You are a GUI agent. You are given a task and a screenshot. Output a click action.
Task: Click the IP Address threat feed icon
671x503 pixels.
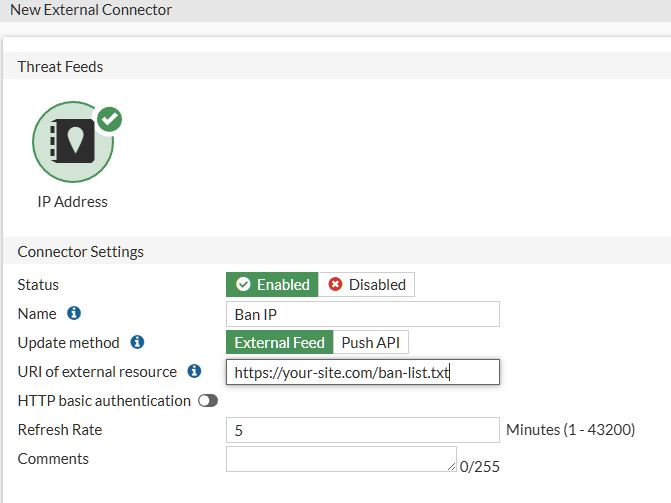tap(73, 142)
